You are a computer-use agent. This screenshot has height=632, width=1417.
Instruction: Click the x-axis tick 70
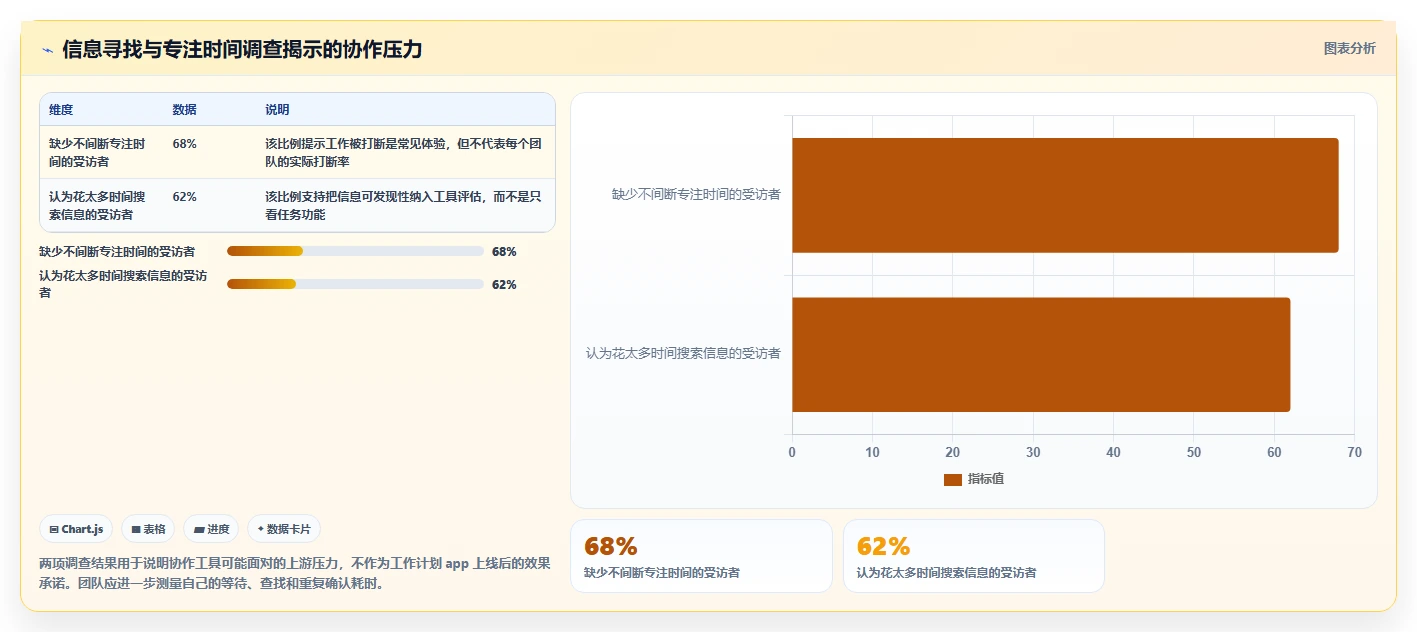pyautogui.click(x=1354, y=453)
